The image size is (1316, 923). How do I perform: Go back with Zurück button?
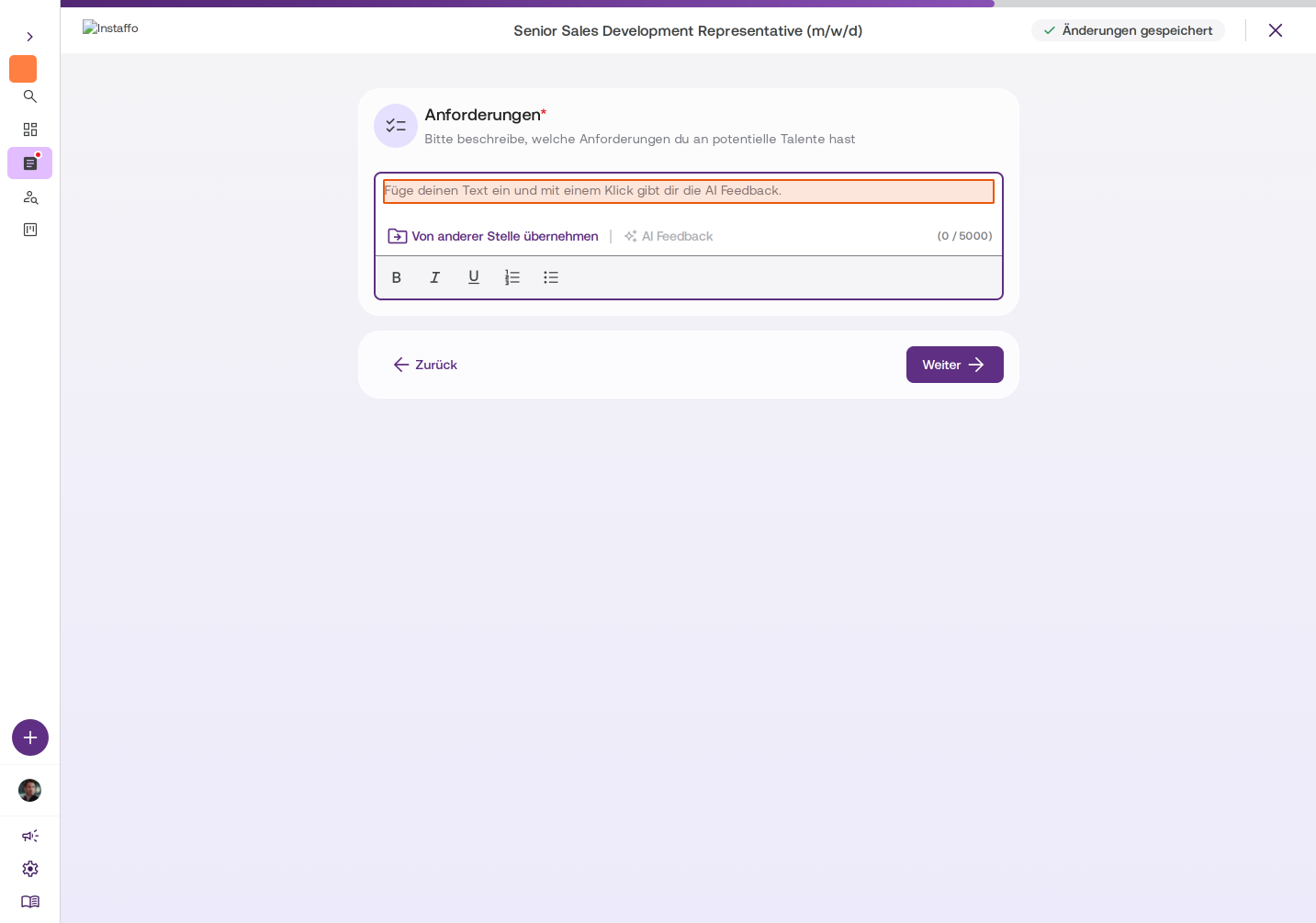tap(425, 365)
